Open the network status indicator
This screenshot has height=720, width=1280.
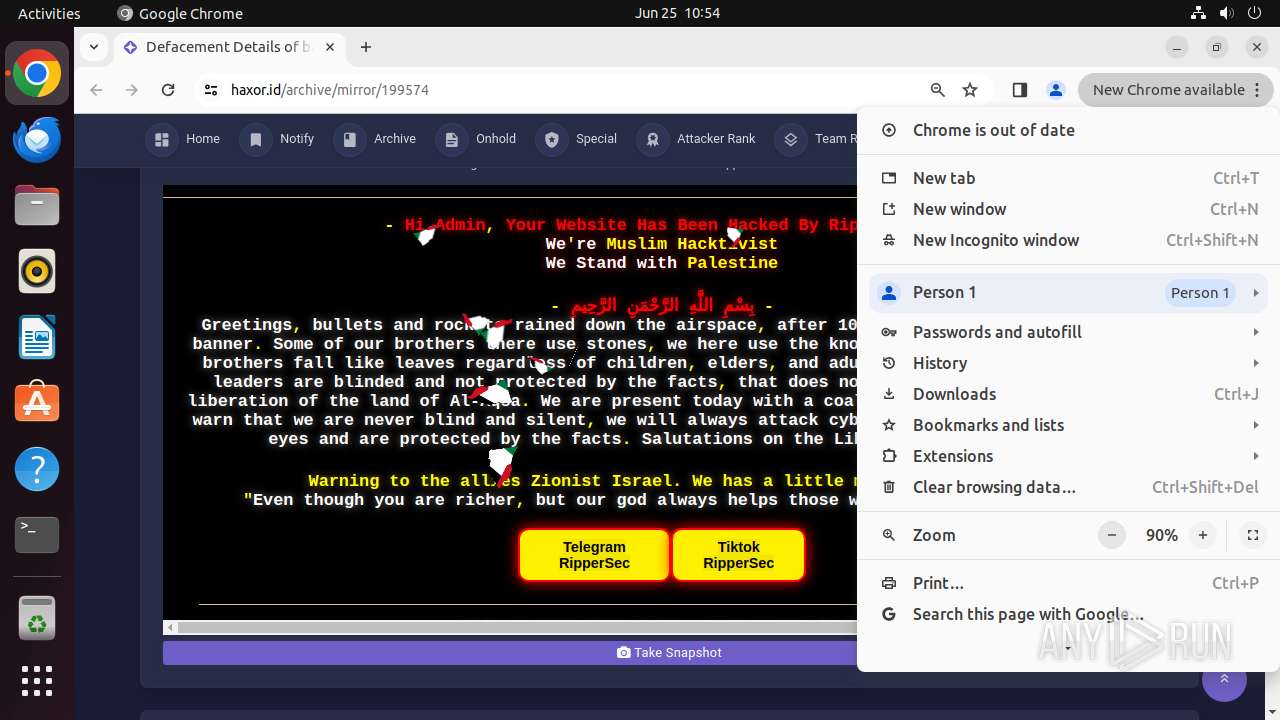coord(1198,13)
